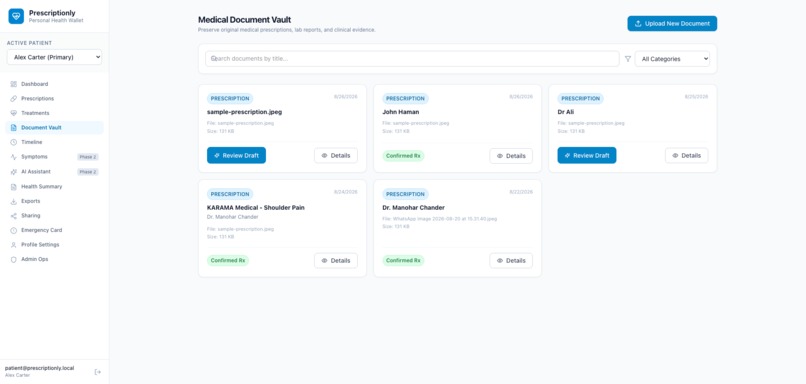Screen dimensions: 806x384
Task: Click the search documents by title field
Action: click(412, 59)
